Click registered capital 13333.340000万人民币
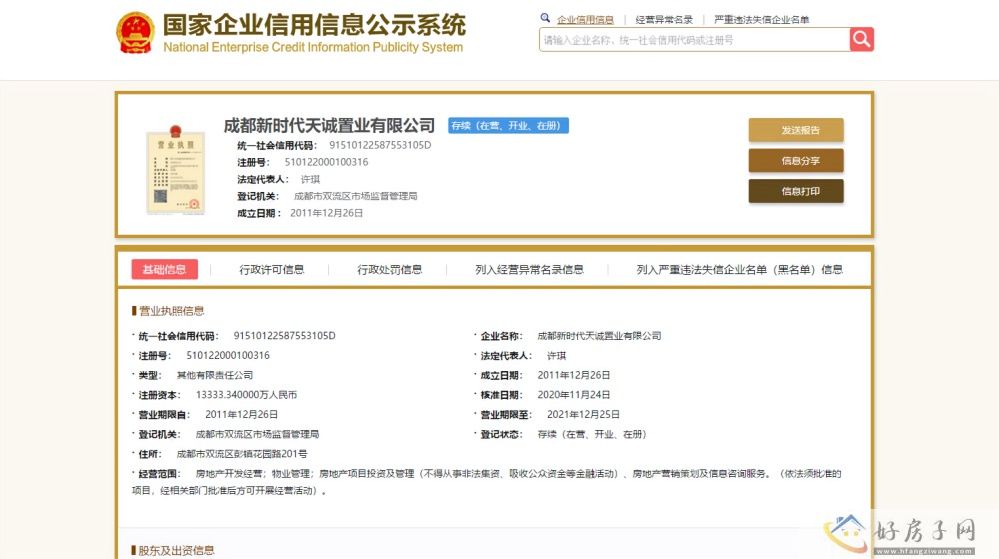The image size is (999, 559). (246, 395)
